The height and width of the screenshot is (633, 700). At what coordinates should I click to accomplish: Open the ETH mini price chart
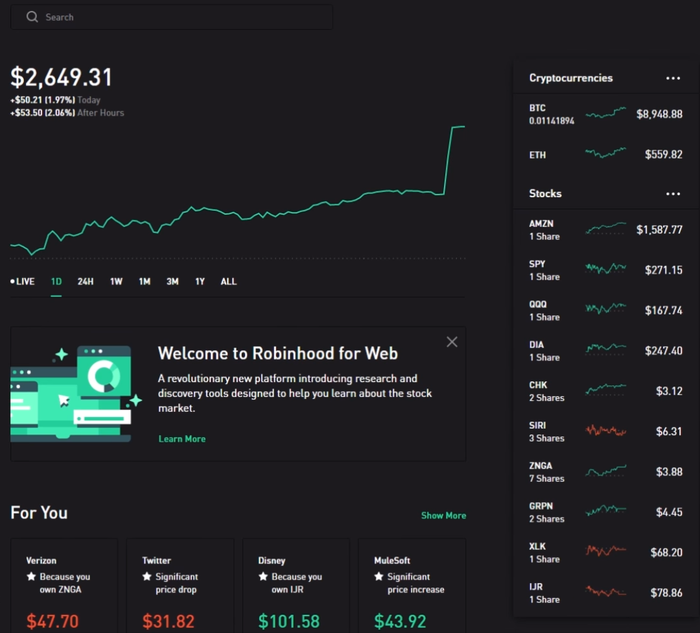coord(606,154)
